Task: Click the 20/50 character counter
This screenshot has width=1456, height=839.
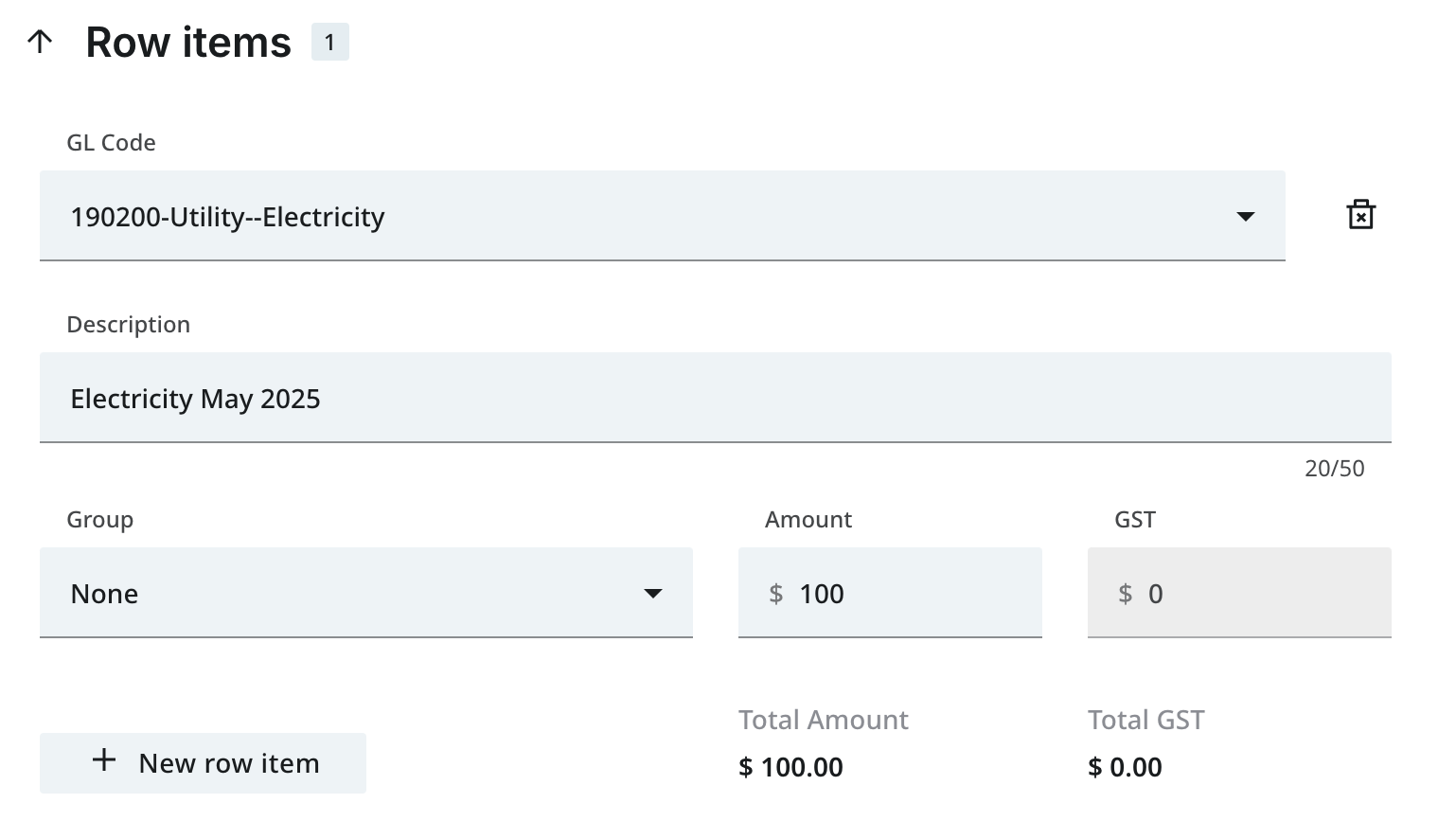Action: click(1334, 469)
